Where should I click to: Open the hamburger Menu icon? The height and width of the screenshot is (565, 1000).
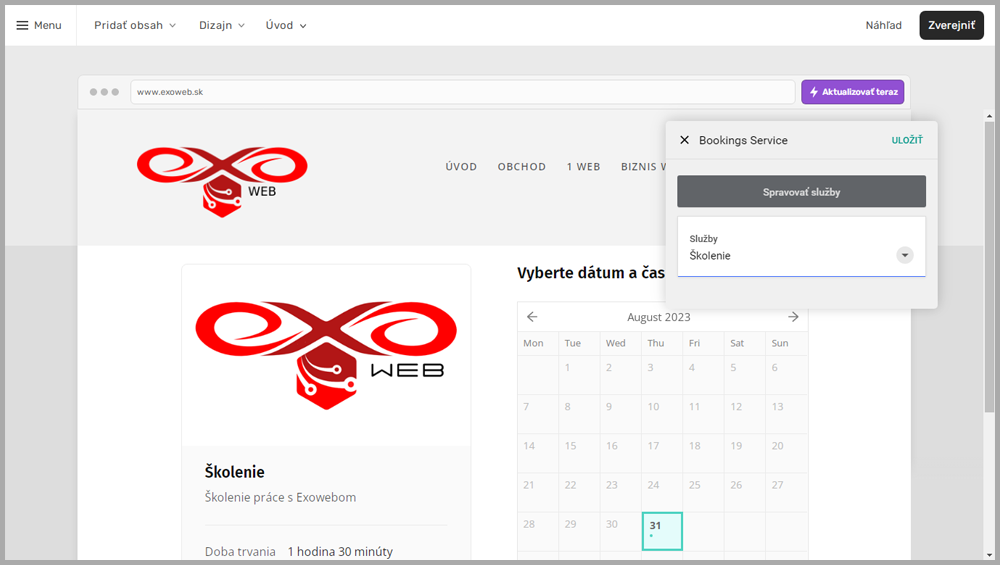pos(23,25)
